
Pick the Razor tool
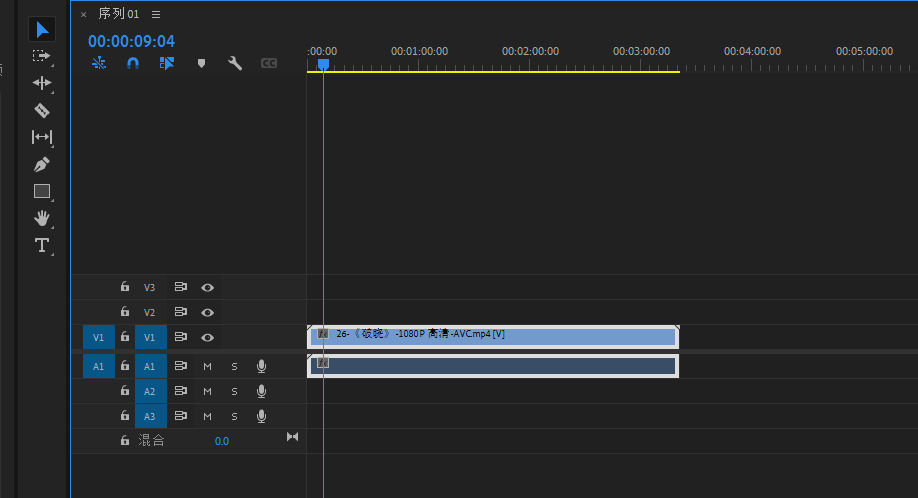point(42,110)
